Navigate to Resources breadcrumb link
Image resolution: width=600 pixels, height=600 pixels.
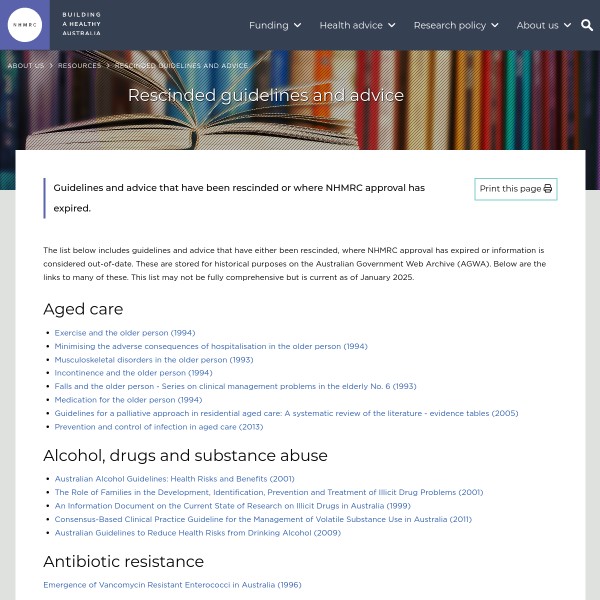pos(79,66)
